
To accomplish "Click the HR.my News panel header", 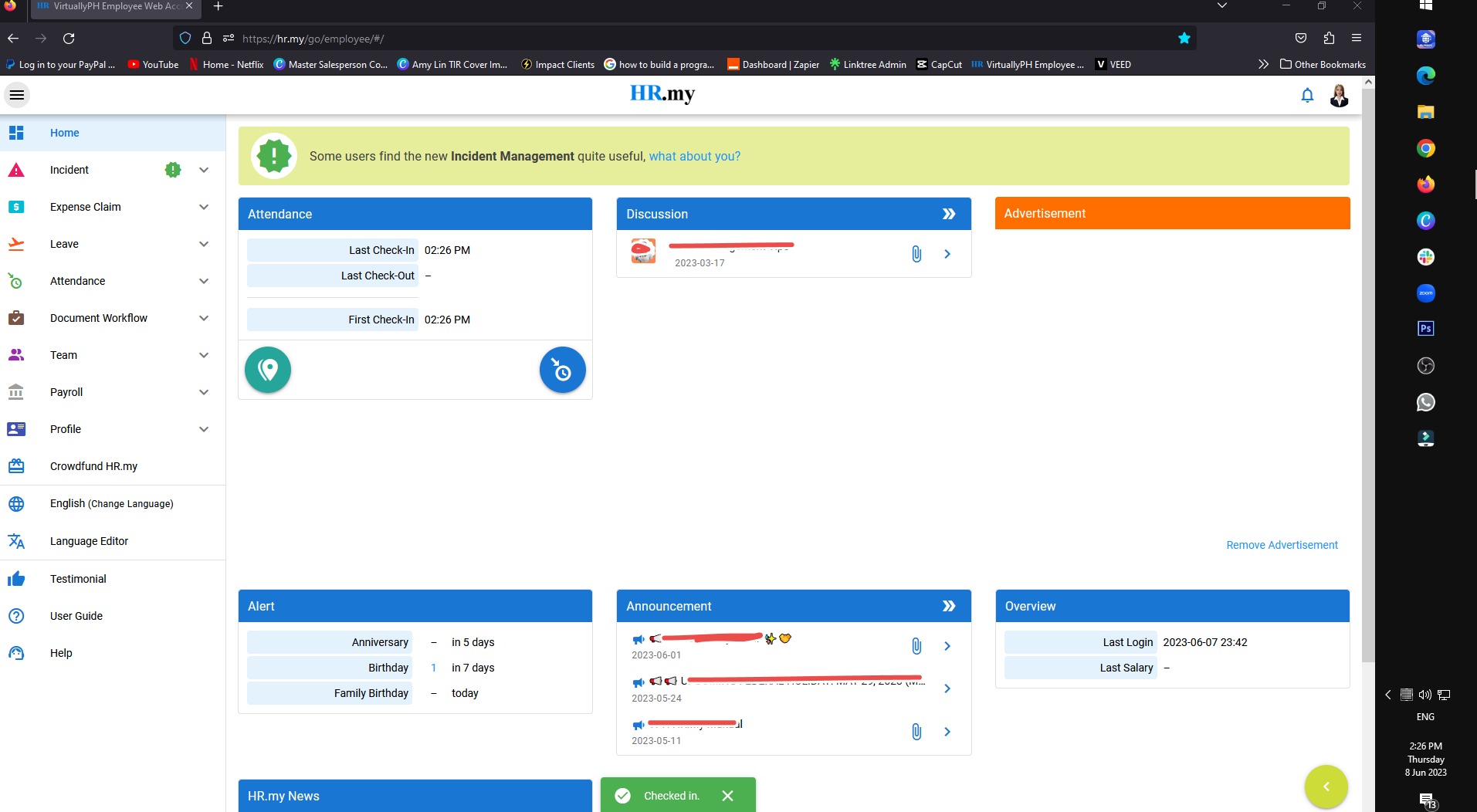I will pyautogui.click(x=415, y=796).
